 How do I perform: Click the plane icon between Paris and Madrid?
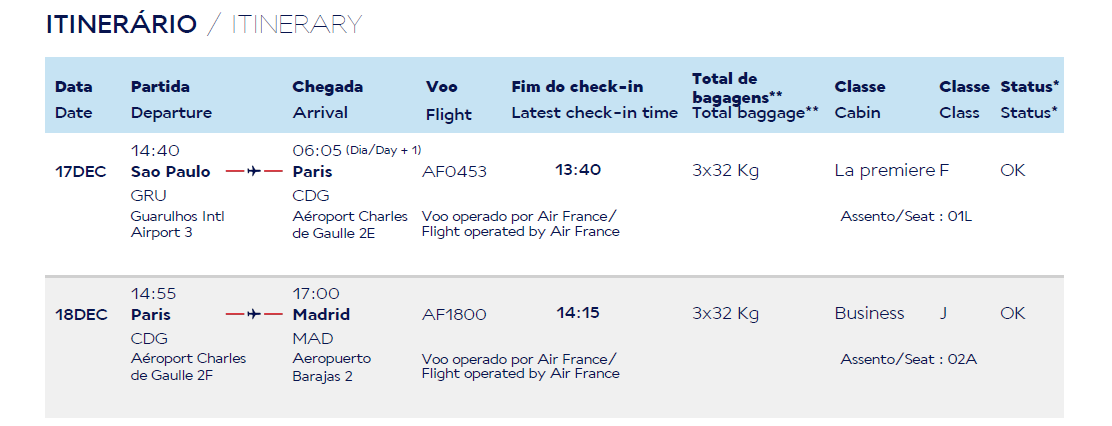[x=253, y=314]
